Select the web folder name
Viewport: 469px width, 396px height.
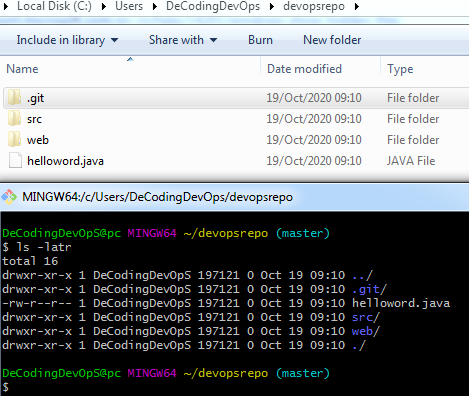pos(38,140)
